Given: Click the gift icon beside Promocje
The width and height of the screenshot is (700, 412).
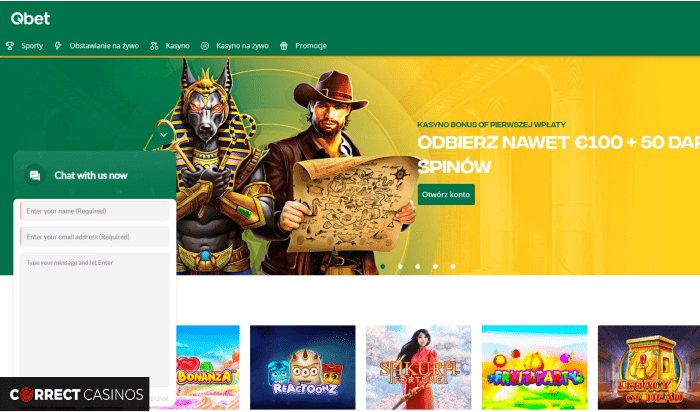Looking at the screenshot, I should point(284,46).
